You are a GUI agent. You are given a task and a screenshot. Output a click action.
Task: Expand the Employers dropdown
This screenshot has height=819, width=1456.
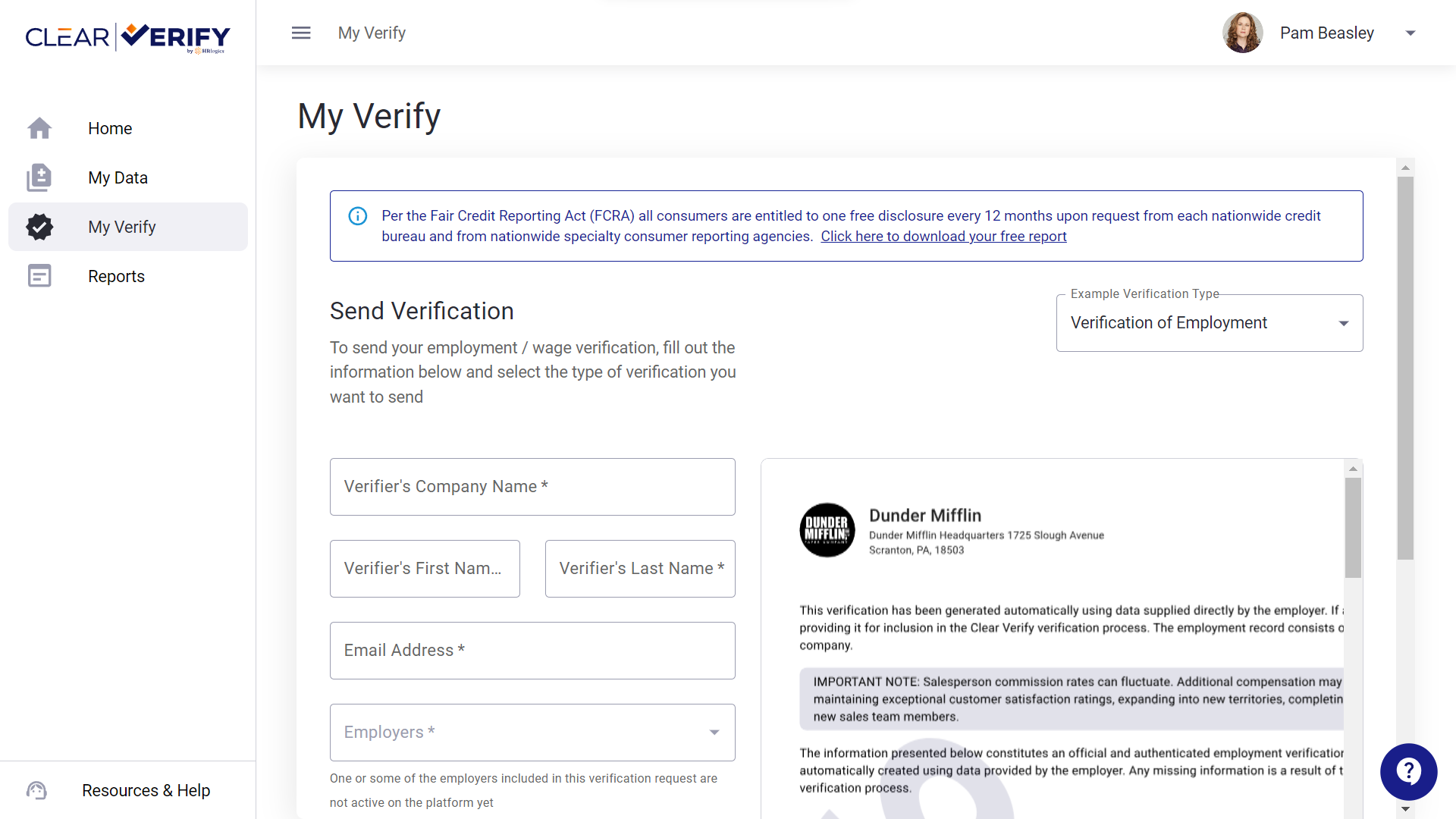point(532,733)
